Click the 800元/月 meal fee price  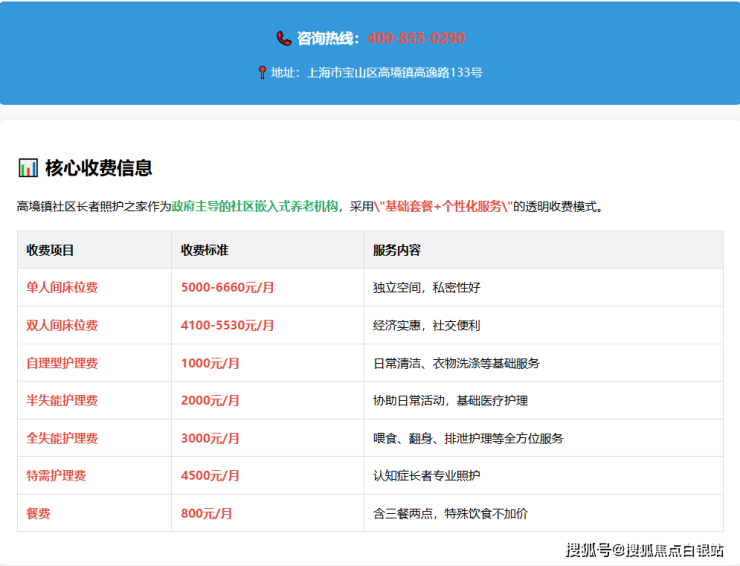click(206, 513)
